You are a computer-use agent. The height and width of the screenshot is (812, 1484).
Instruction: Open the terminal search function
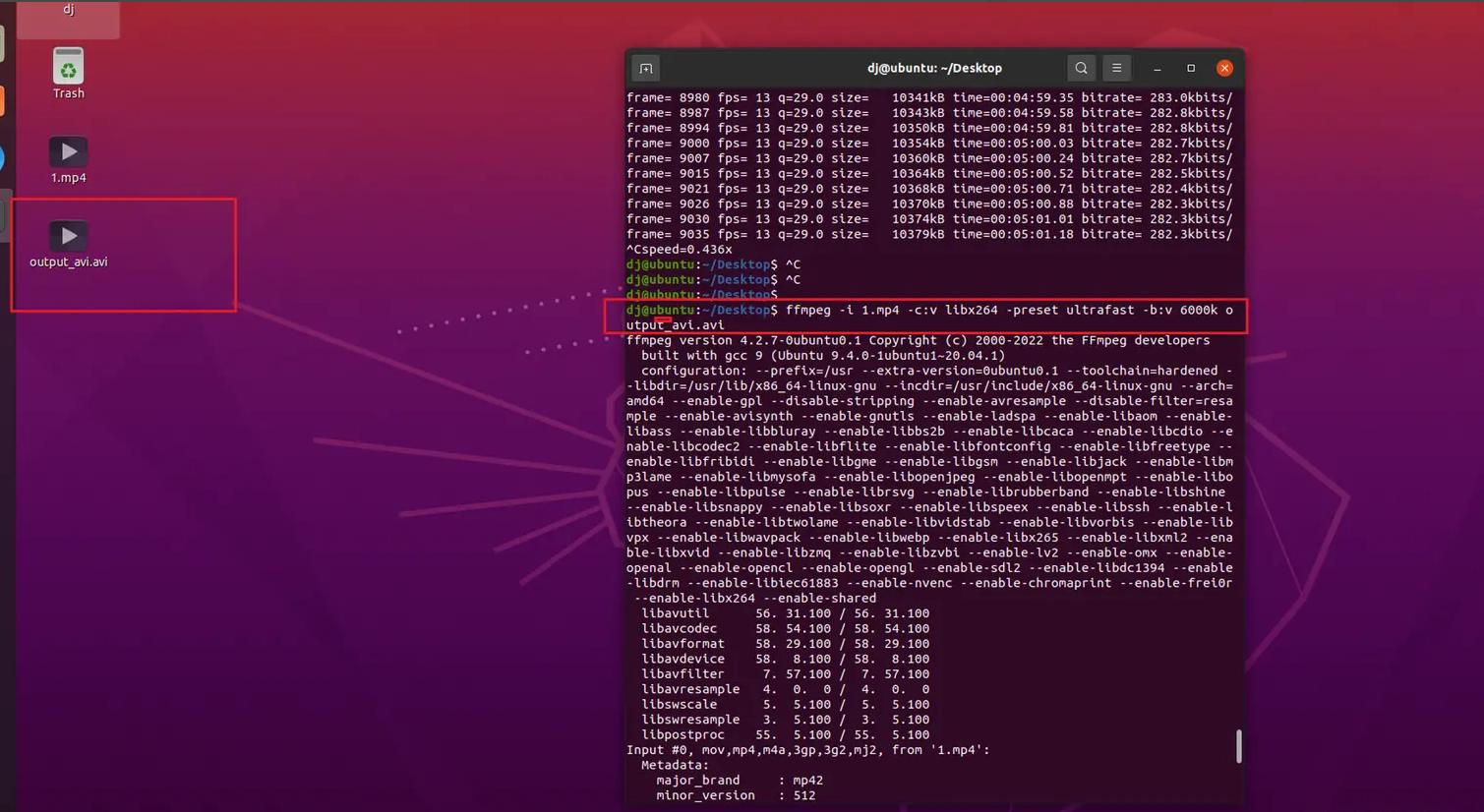[1080, 68]
